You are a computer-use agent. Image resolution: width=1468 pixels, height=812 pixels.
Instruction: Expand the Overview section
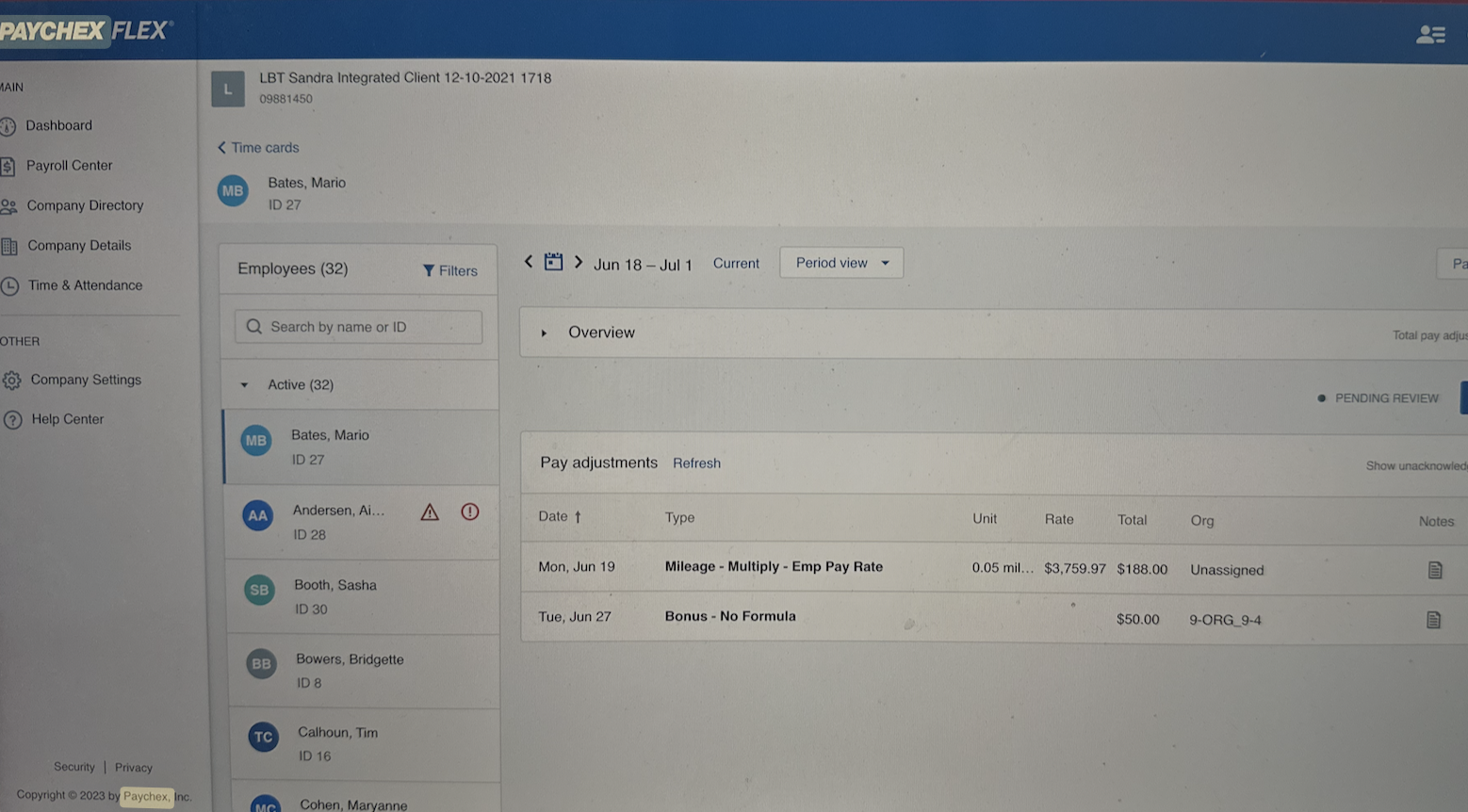(x=544, y=333)
